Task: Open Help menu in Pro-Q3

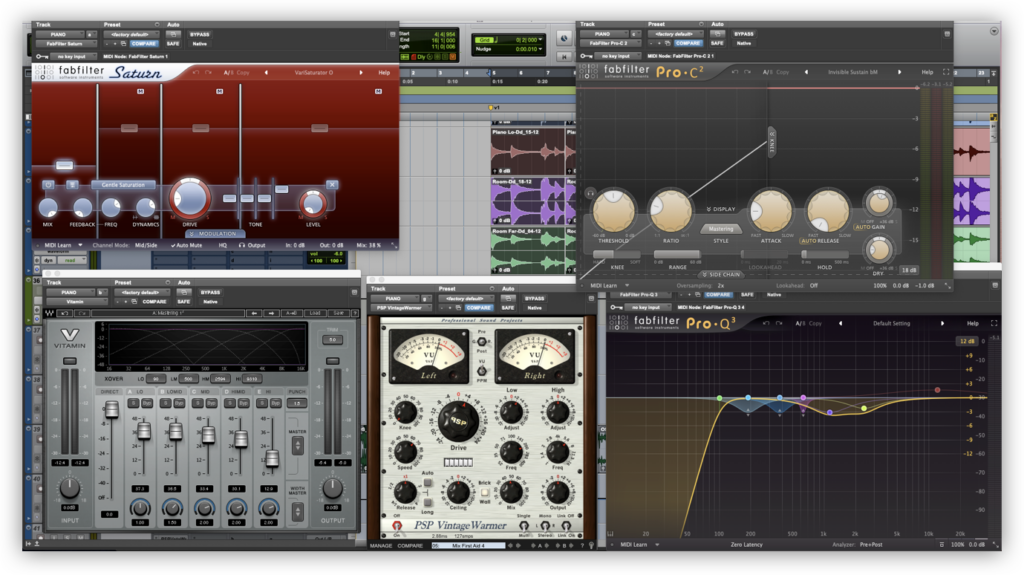Action: pos(972,323)
